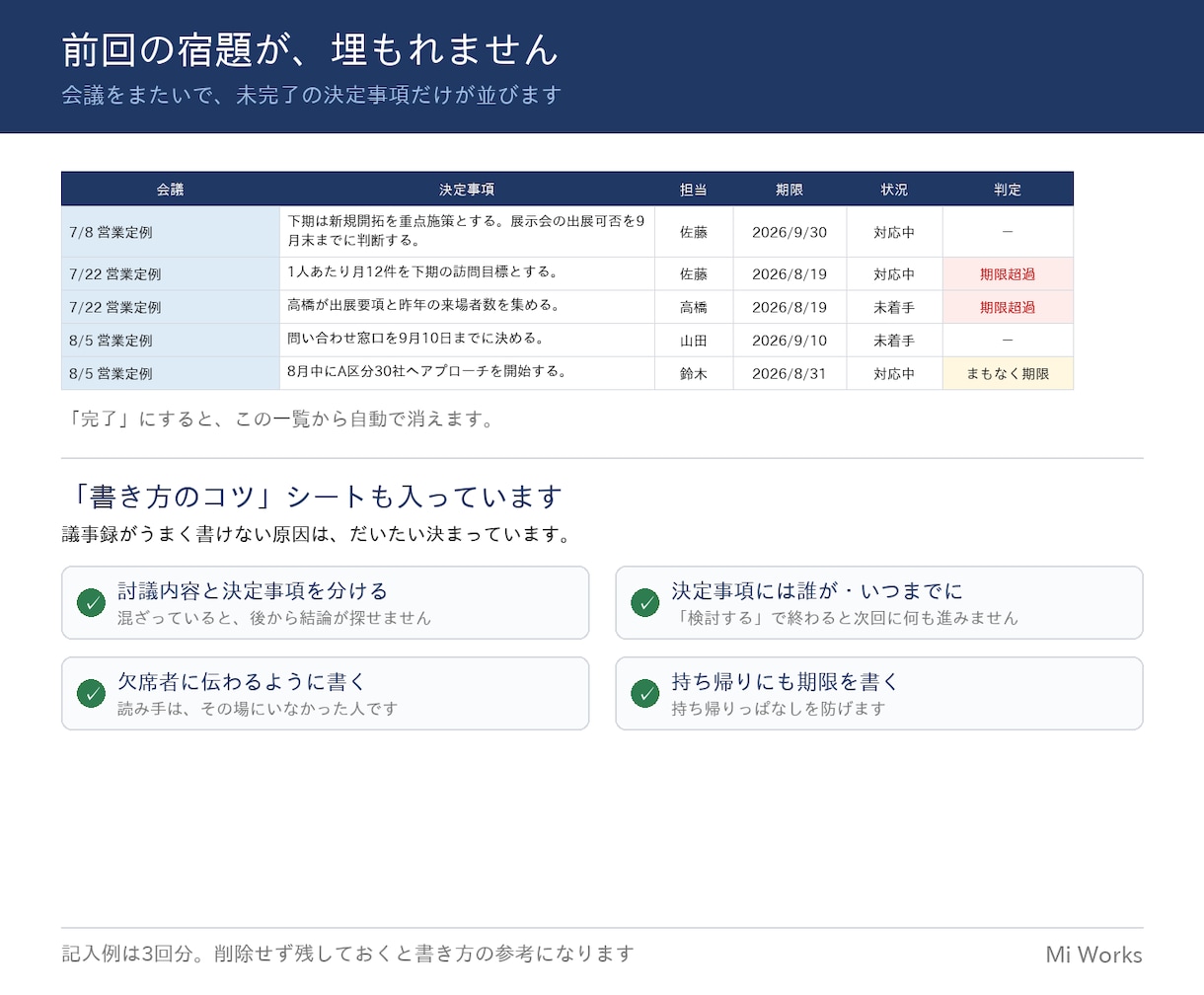Select the 1人あたり月12件 decision cell

467,273
